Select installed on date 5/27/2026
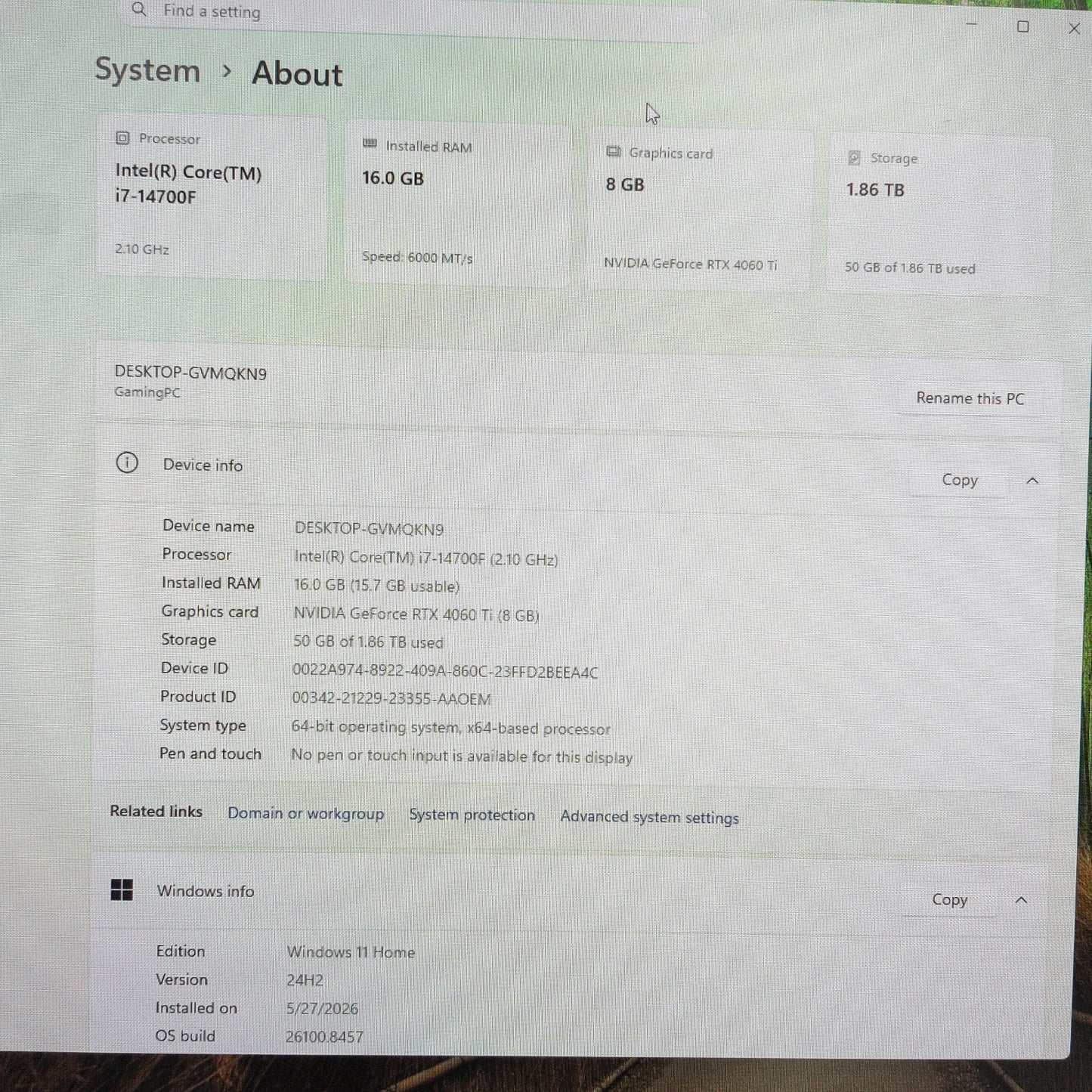The height and width of the screenshot is (1092, 1092). click(x=322, y=1008)
